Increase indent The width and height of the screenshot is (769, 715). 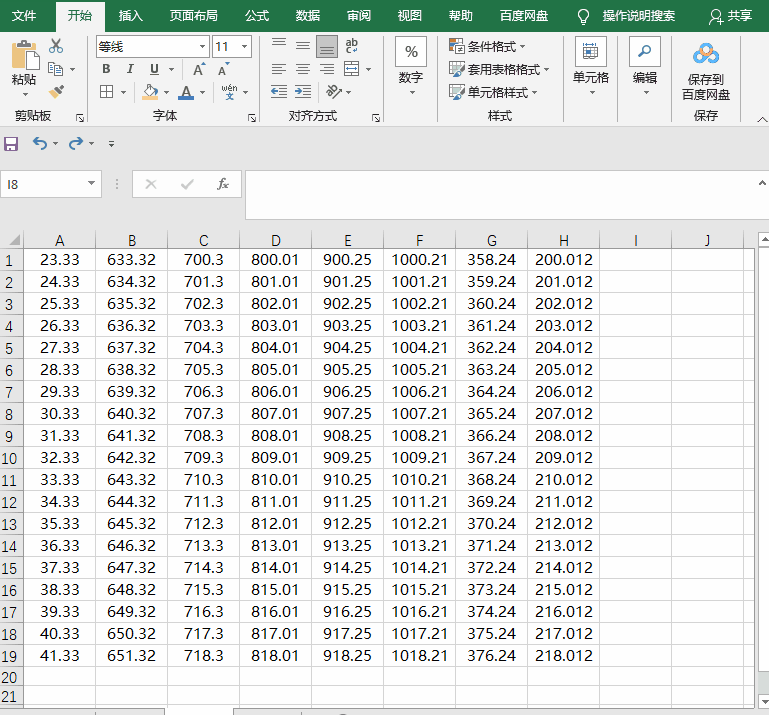pyautogui.click(x=303, y=92)
